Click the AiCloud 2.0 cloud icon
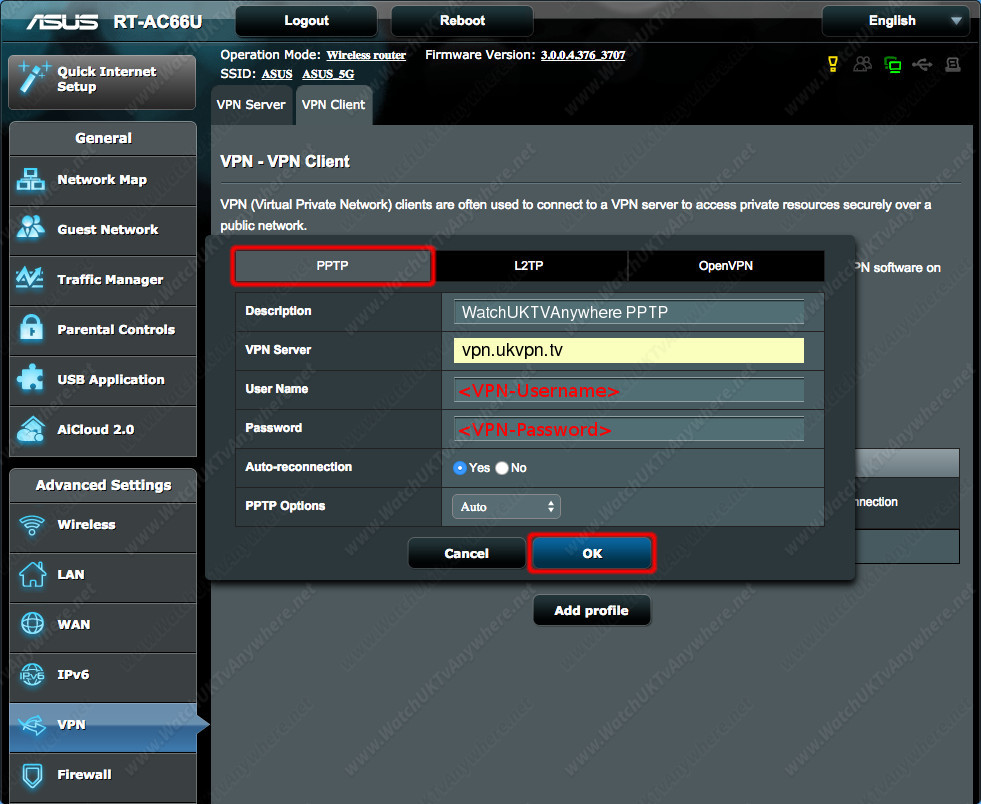 click(x=31, y=429)
